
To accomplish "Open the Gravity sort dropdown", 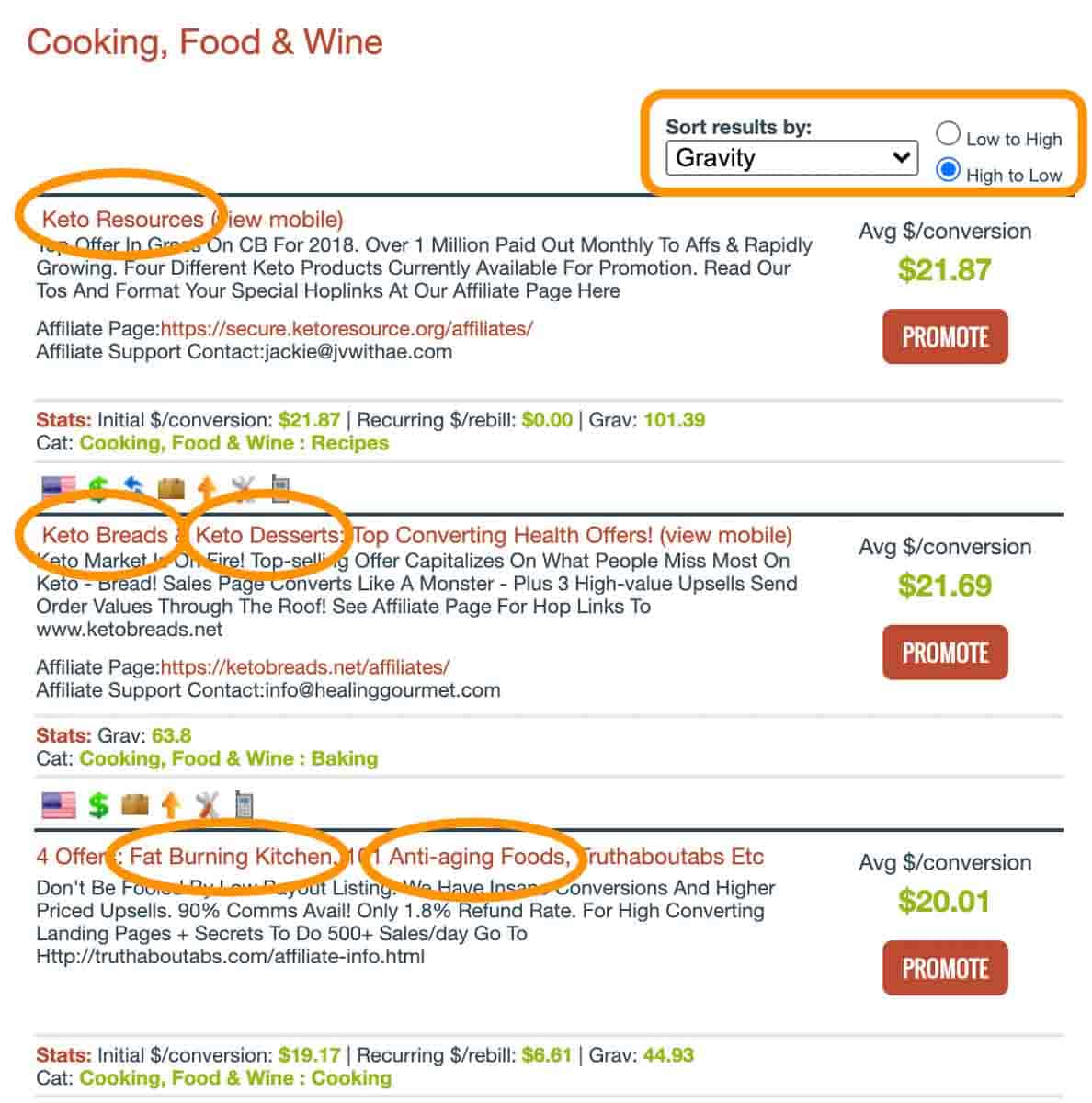I will coord(791,158).
